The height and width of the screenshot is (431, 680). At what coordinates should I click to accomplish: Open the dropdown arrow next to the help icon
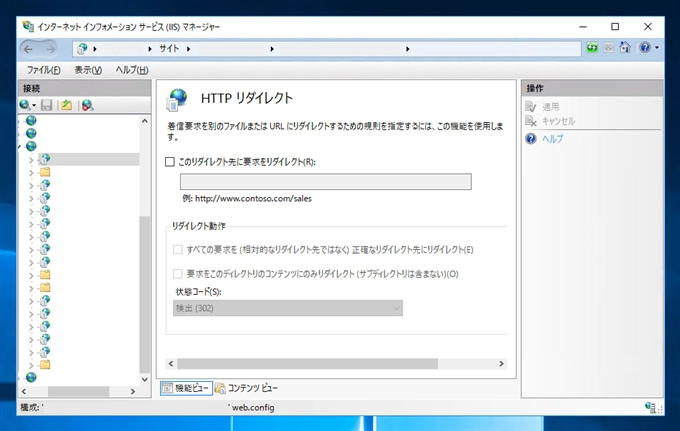pos(657,47)
